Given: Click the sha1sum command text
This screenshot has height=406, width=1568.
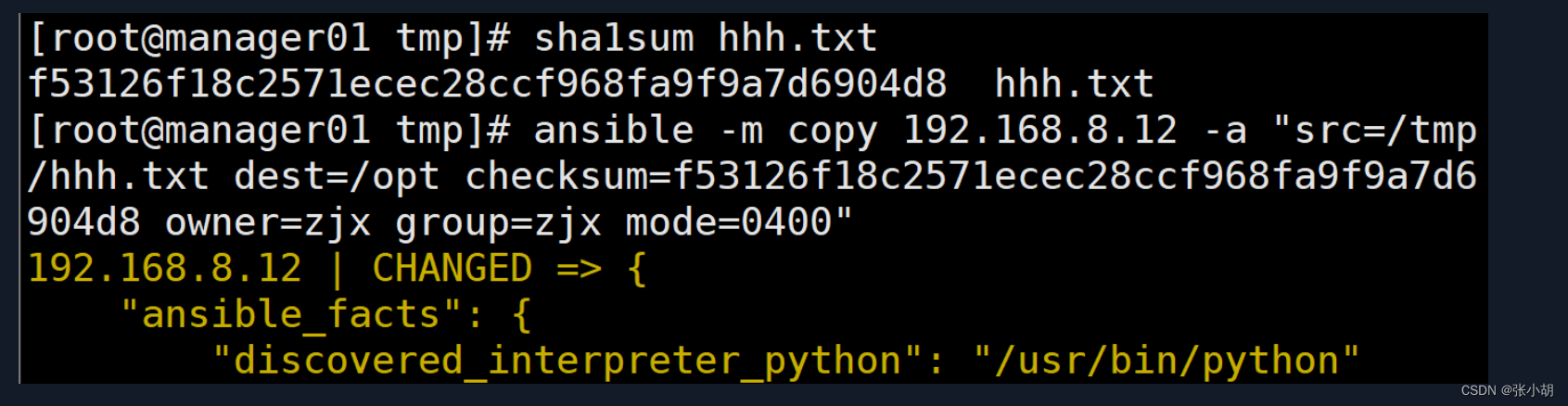Looking at the screenshot, I should [613, 39].
